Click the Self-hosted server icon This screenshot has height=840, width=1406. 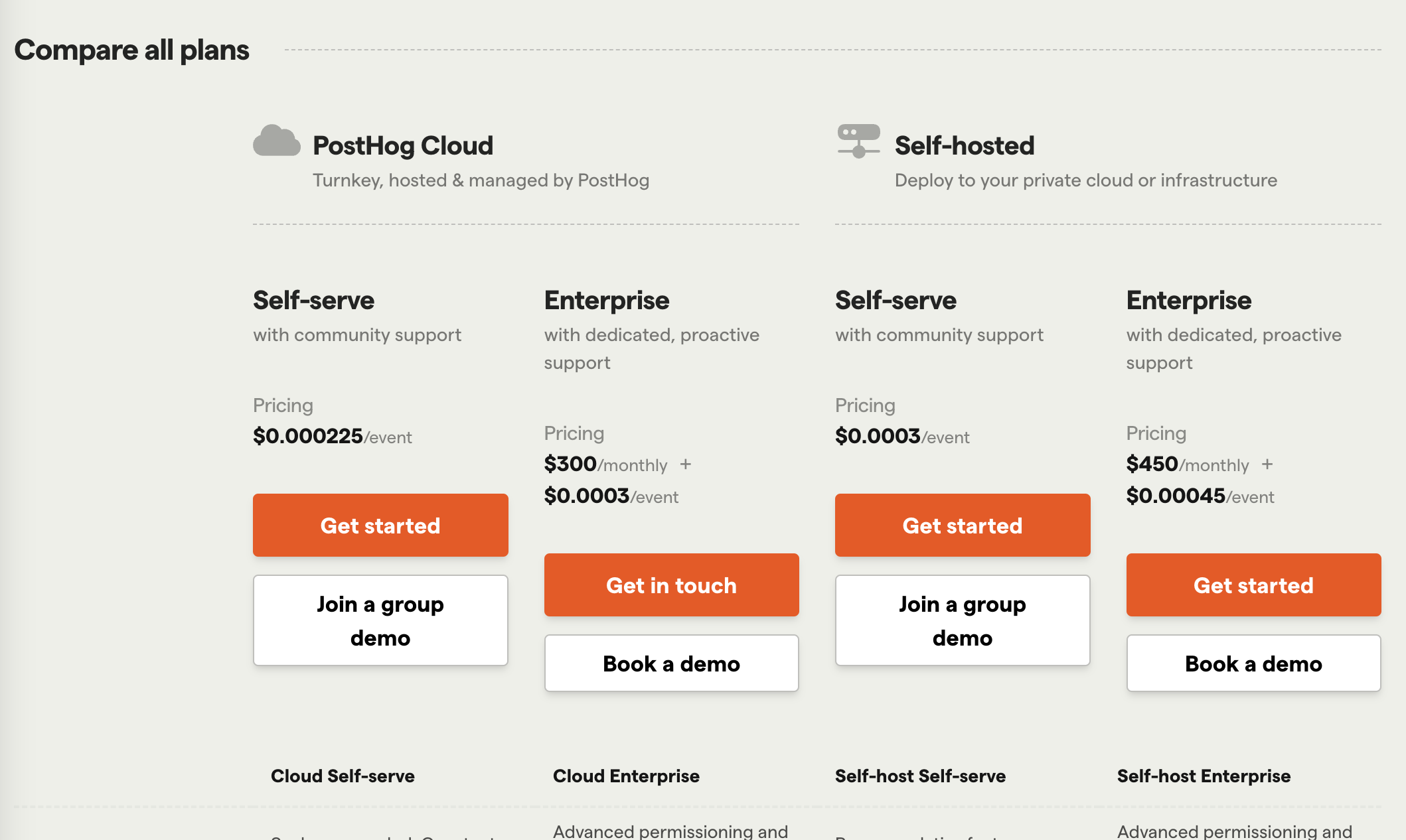tap(858, 141)
